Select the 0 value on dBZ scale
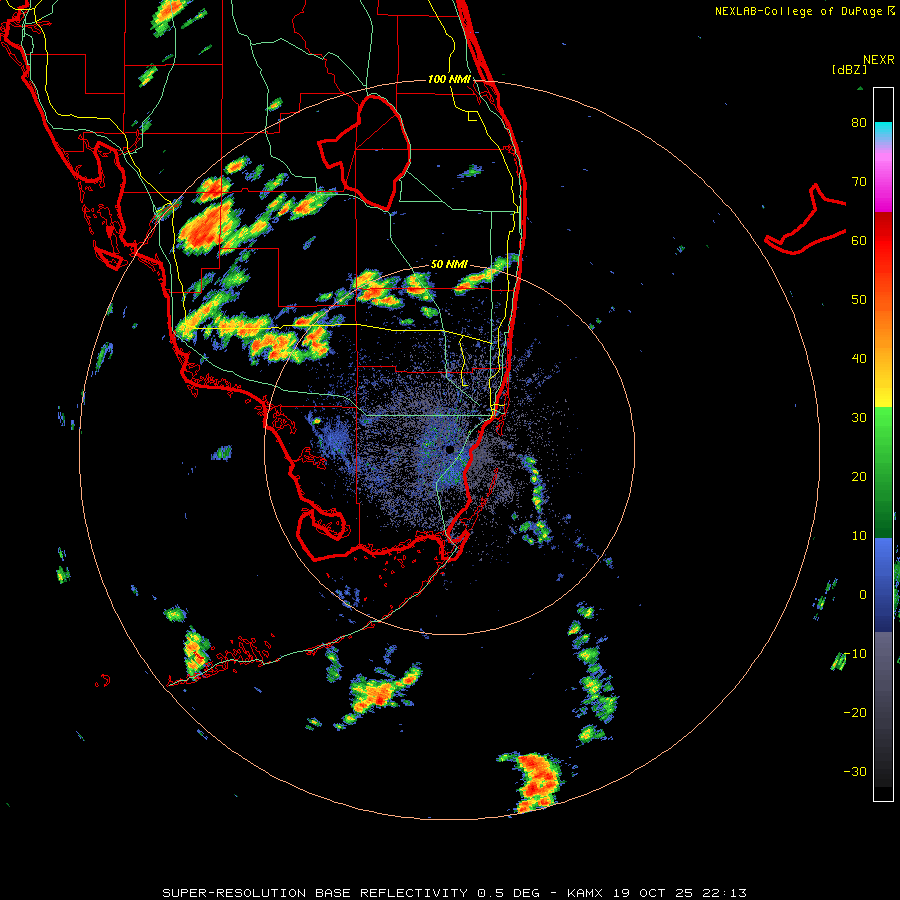Viewport: 900px width, 900px height. (x=863, y=595)
